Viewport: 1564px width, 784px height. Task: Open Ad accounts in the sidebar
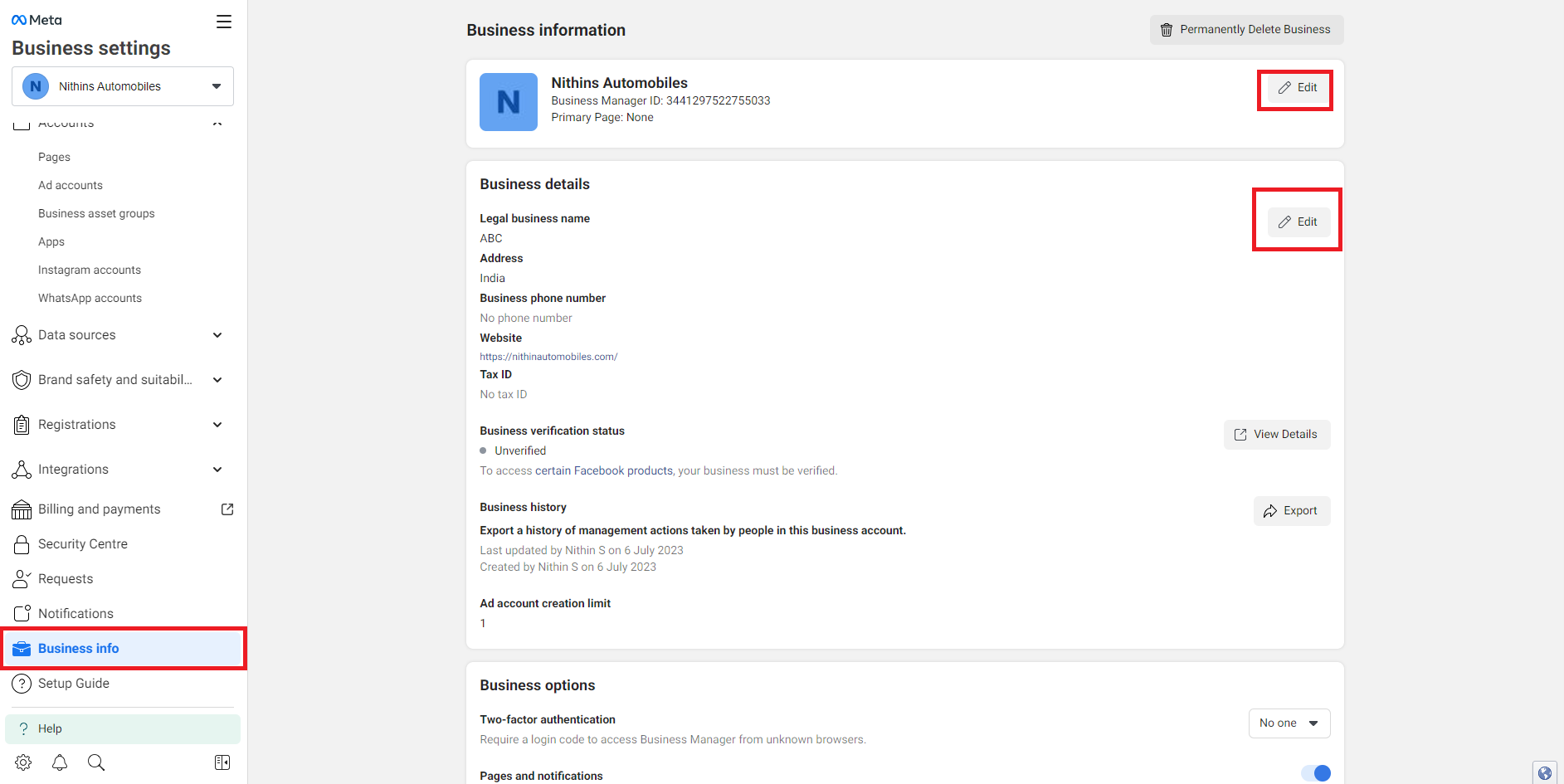[x=71, y=185]
